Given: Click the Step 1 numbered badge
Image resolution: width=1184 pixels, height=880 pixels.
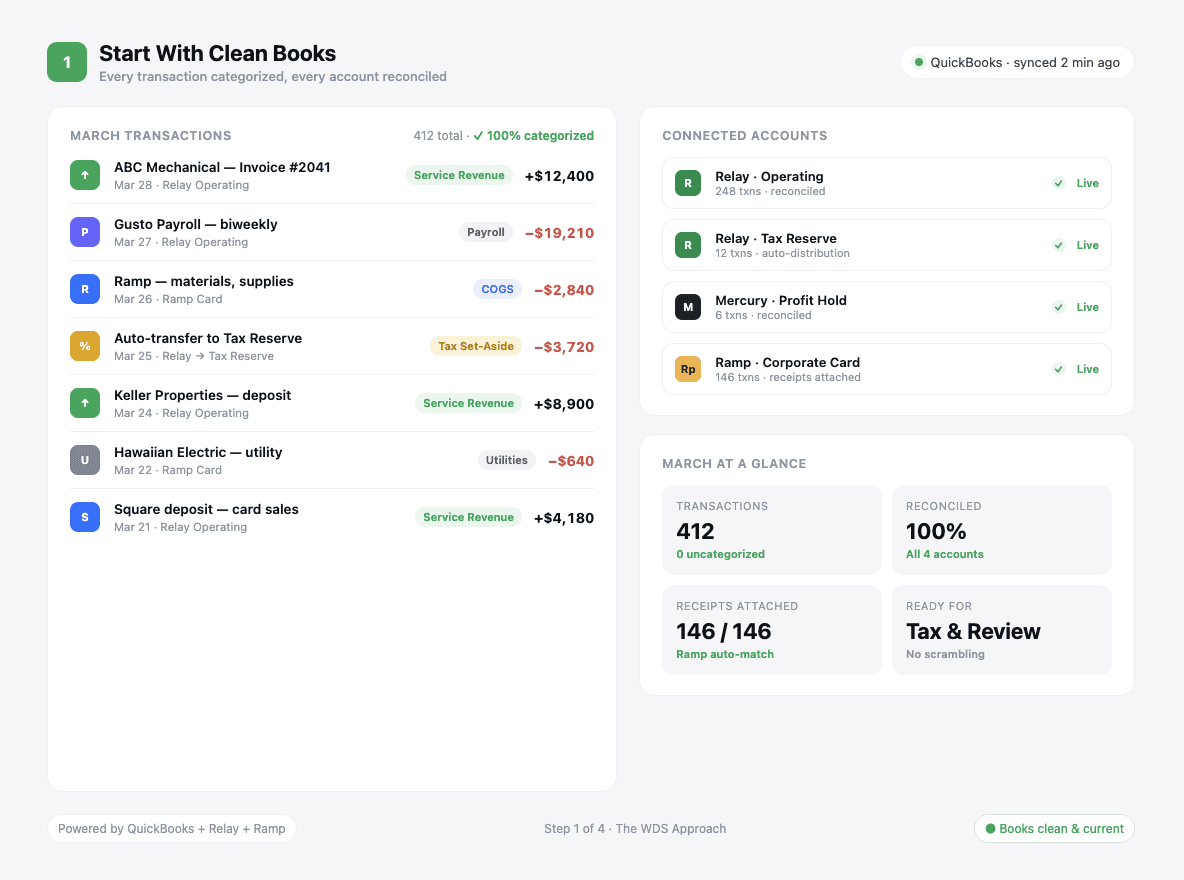Looking at the screenshot, I should click(x=66, y=61).
